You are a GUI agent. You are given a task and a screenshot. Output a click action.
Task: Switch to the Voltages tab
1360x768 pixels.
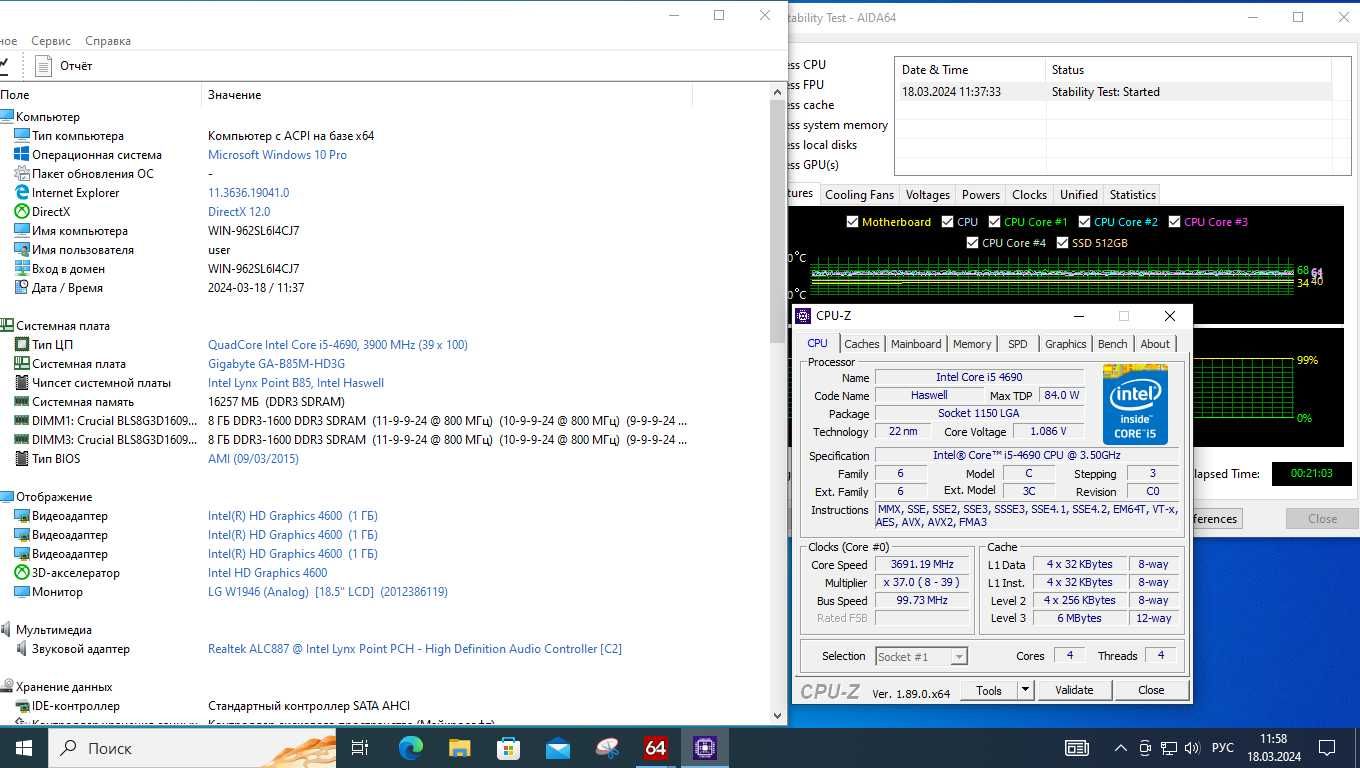pos(928,195)
